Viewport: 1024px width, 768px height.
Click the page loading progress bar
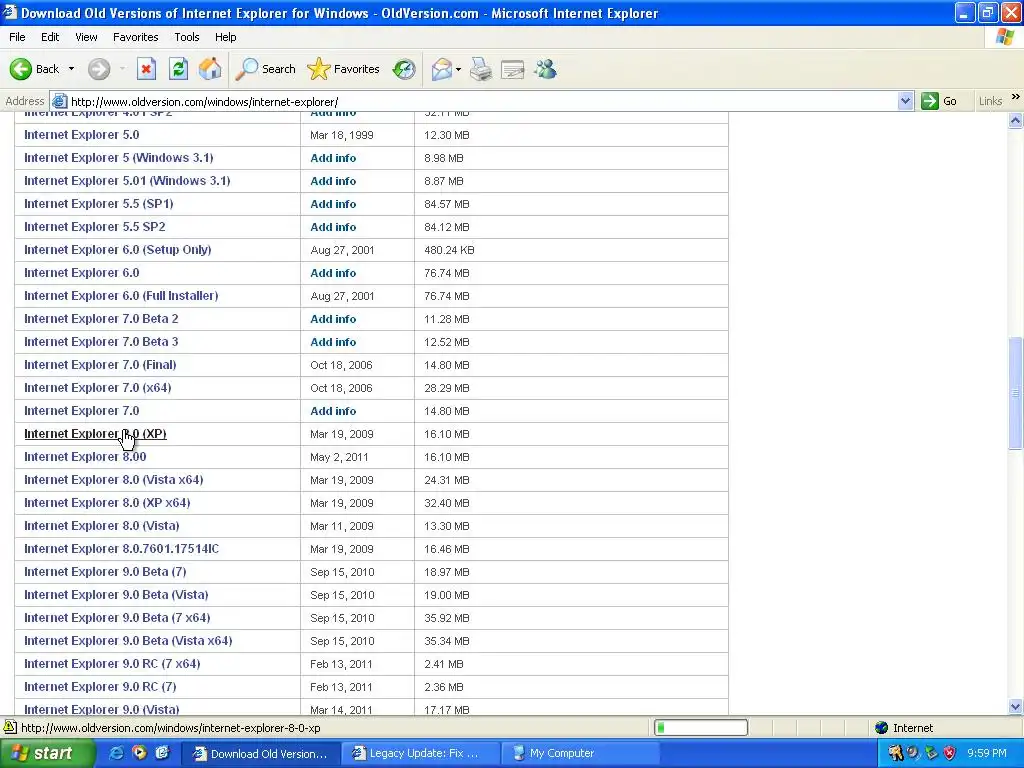pos(701,728)
